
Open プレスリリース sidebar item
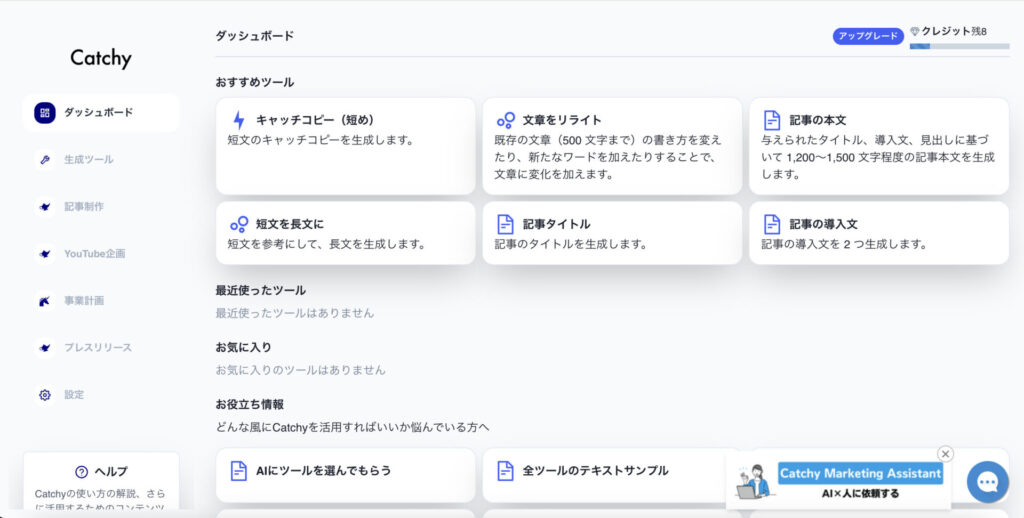pos(97,348)
